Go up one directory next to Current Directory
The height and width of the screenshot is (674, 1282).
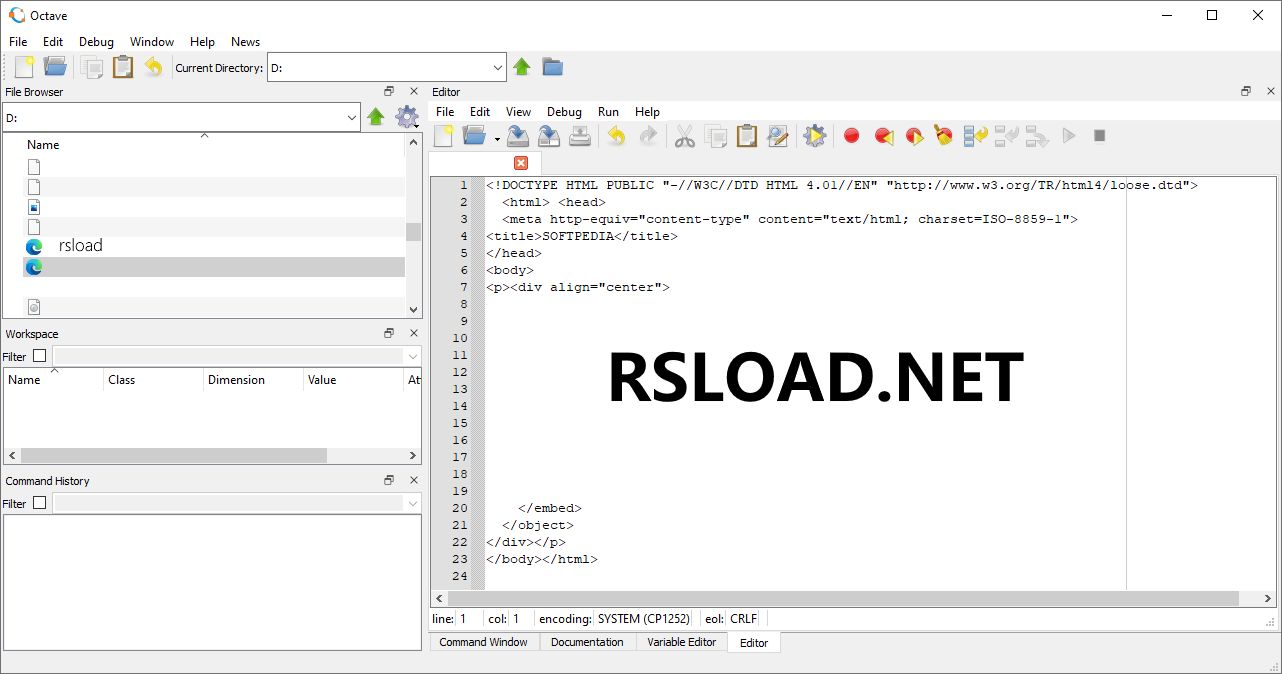click(522, 67)
